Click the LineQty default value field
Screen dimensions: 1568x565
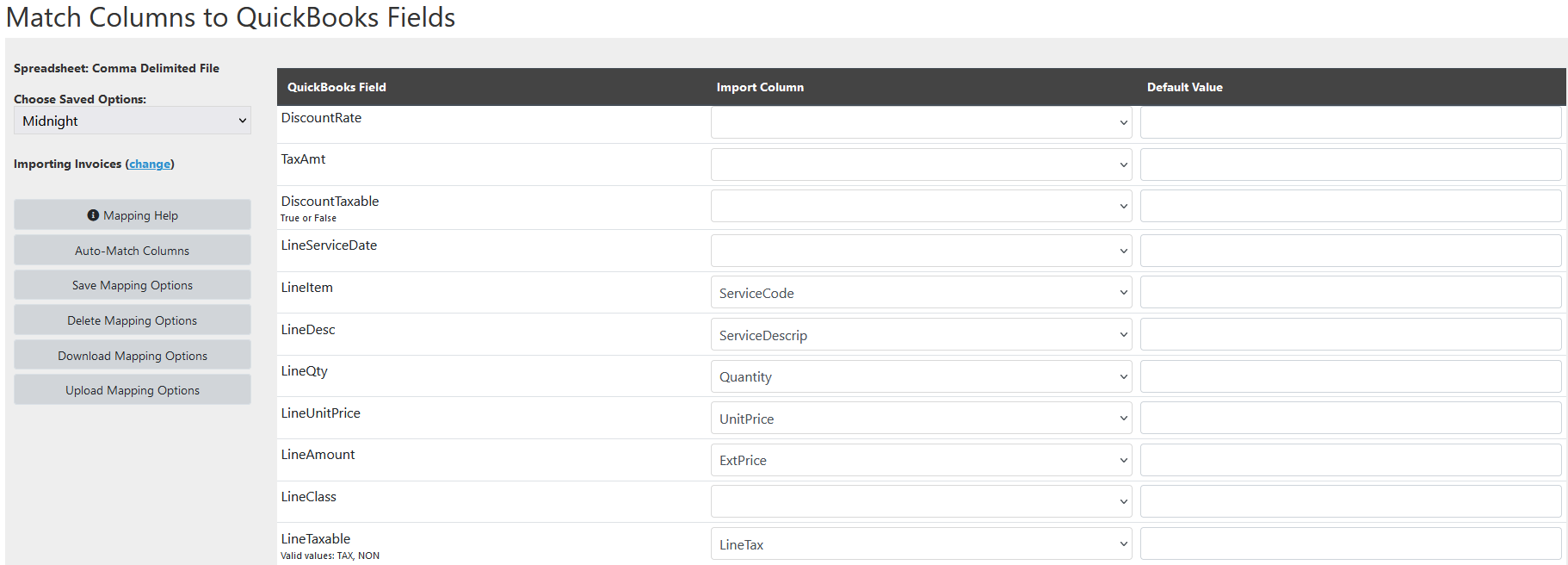1351,376
